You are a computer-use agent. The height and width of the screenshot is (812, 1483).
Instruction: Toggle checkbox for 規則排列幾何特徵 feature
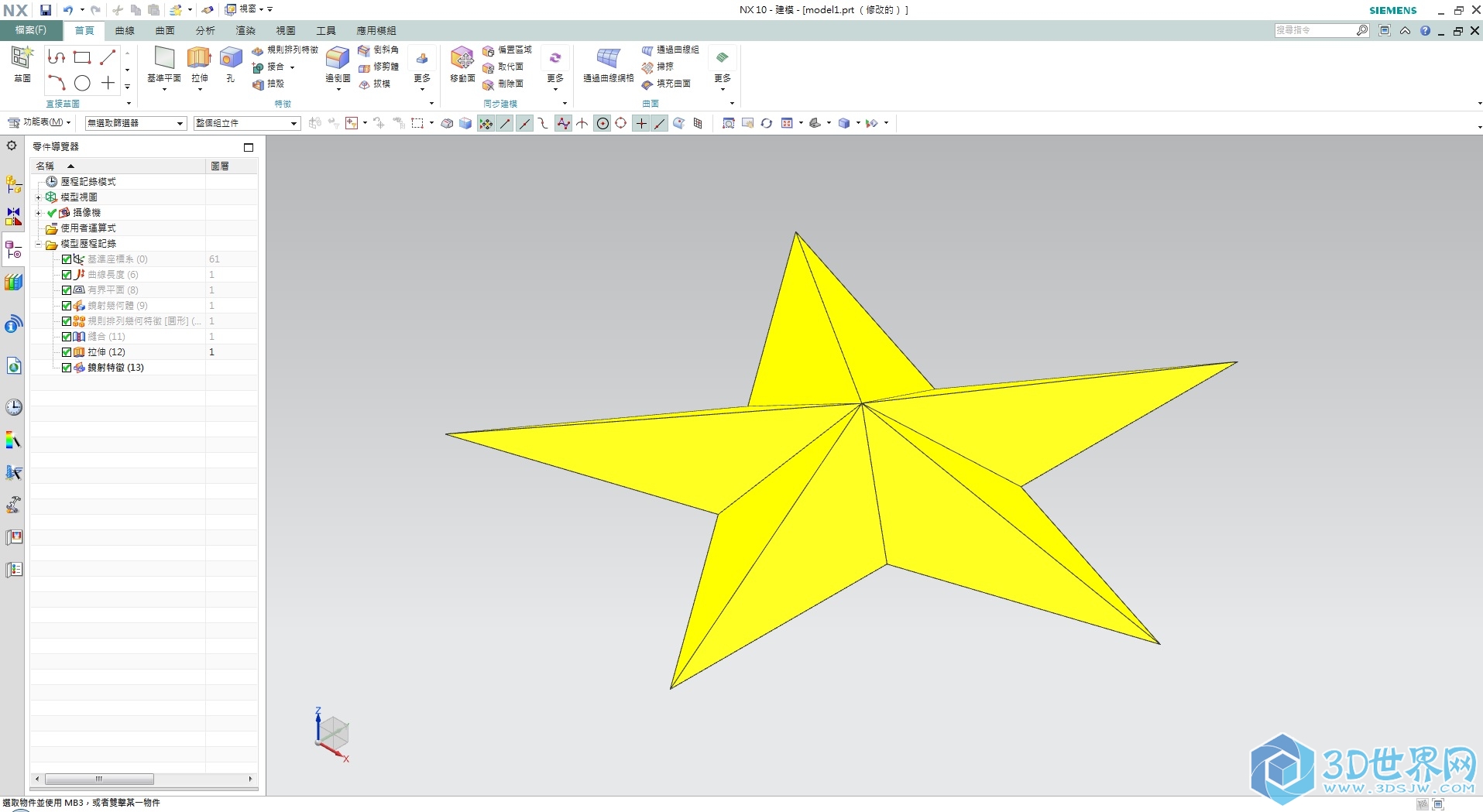[x=67, y=321]
